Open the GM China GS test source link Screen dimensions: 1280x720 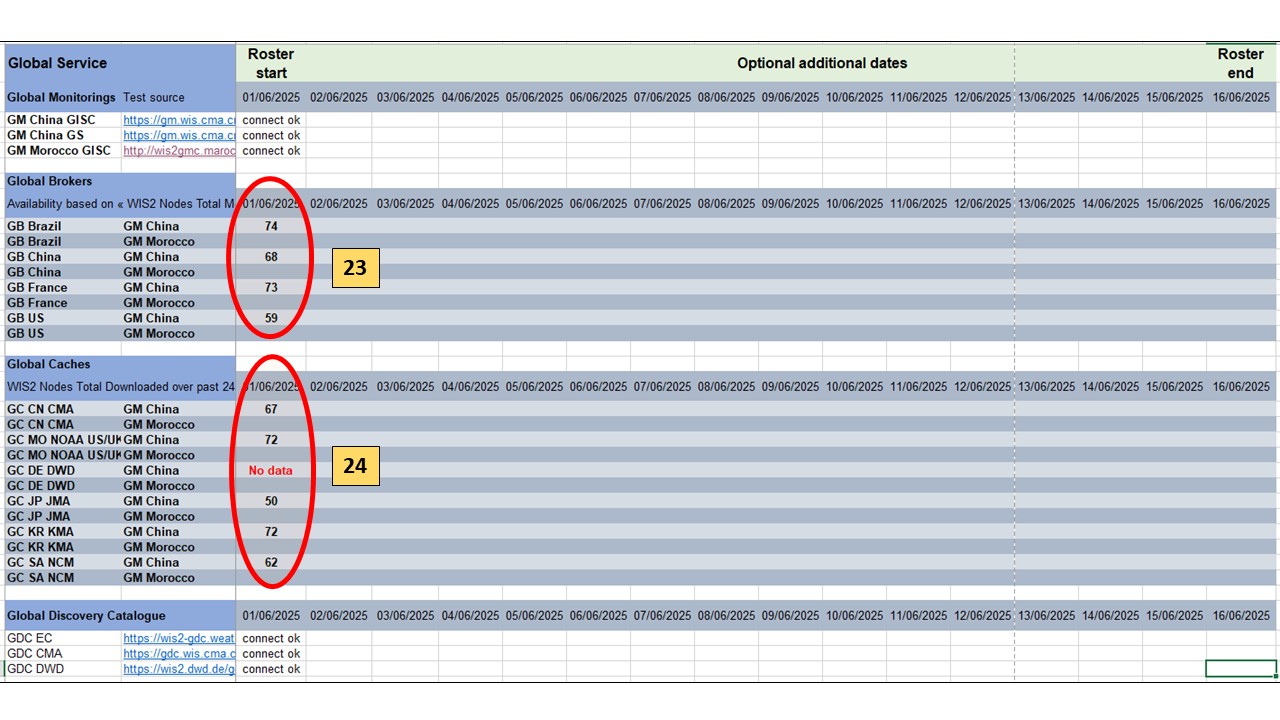pyautogui.click(x=179, y=135)
